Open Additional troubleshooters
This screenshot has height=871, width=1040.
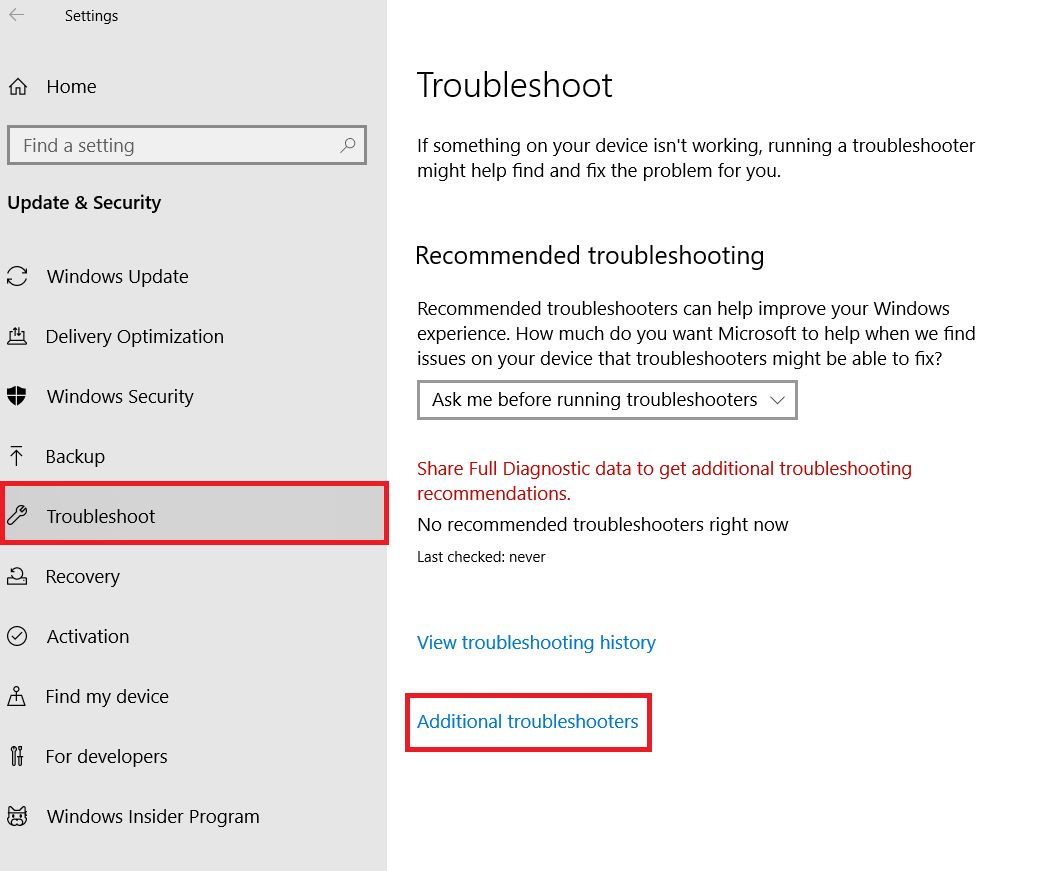click(528, 720)
